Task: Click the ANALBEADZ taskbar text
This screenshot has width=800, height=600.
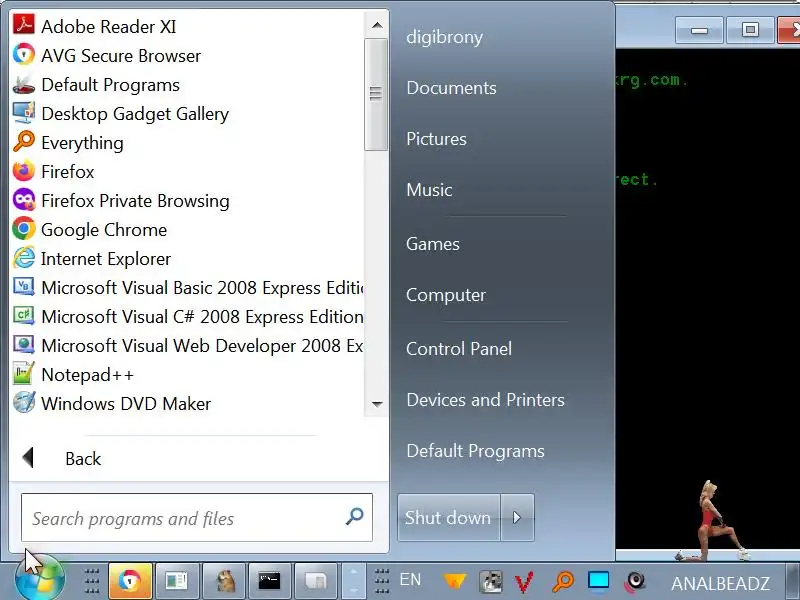Action: coord(720,583)
